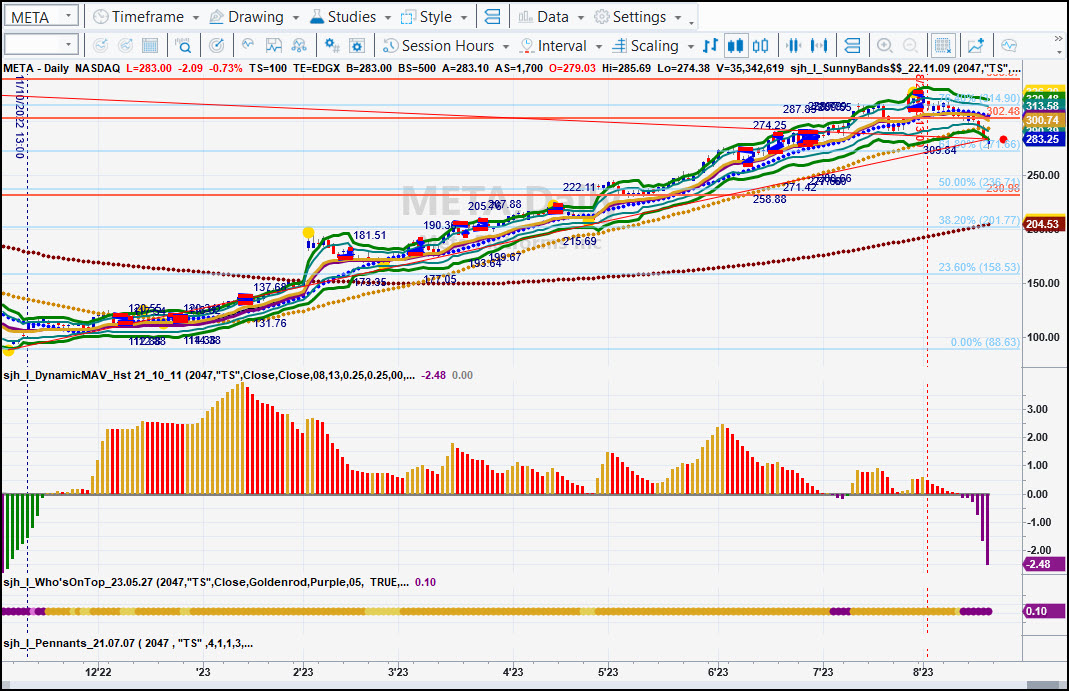
Task: Expand the Interval dropdown arrow
Action: [599, 46]
